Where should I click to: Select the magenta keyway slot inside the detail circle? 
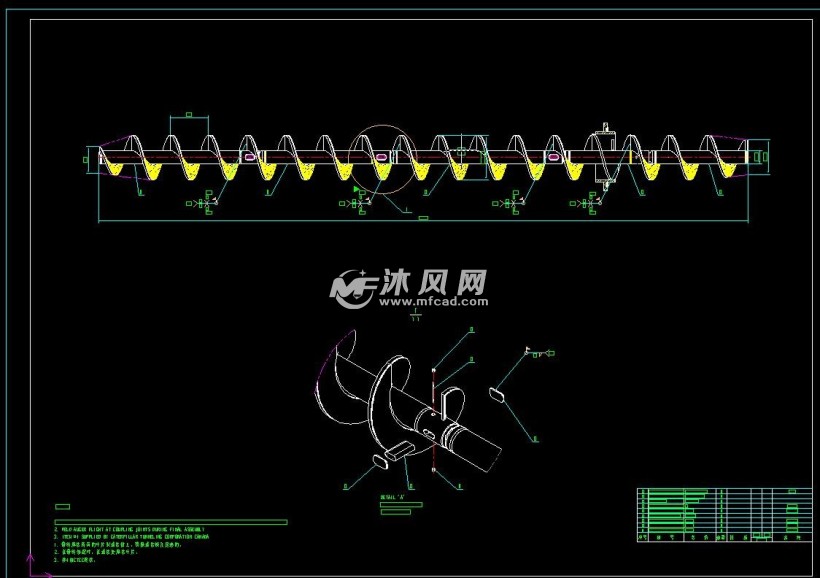[x=381, y=156]
